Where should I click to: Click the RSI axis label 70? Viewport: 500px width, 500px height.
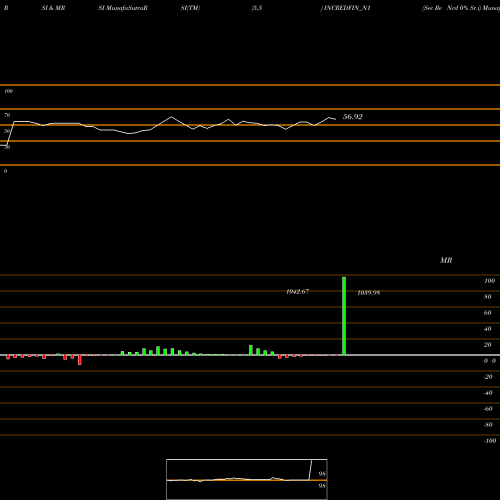(x=7, y=115)
